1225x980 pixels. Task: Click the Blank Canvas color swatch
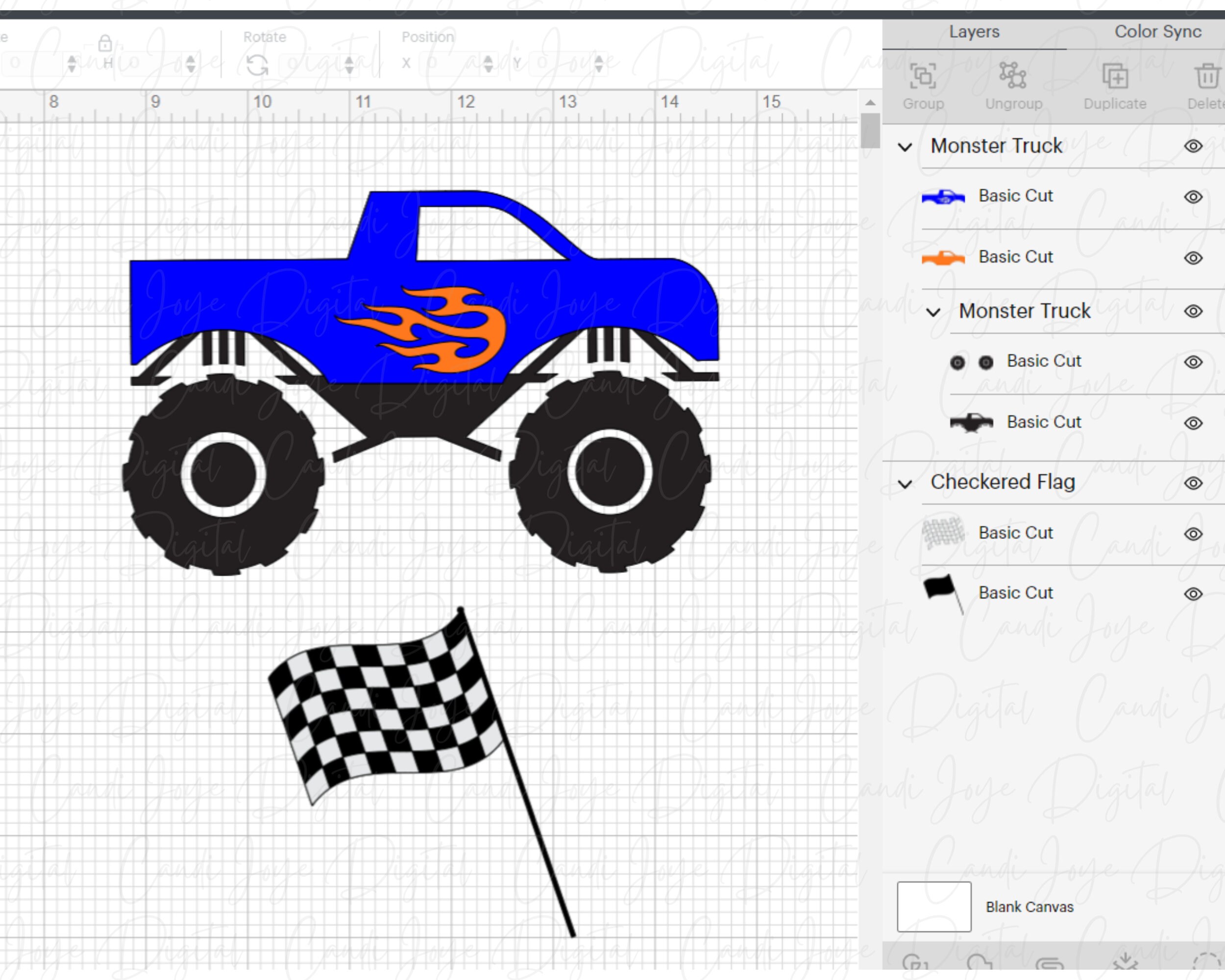pos(934,906)
